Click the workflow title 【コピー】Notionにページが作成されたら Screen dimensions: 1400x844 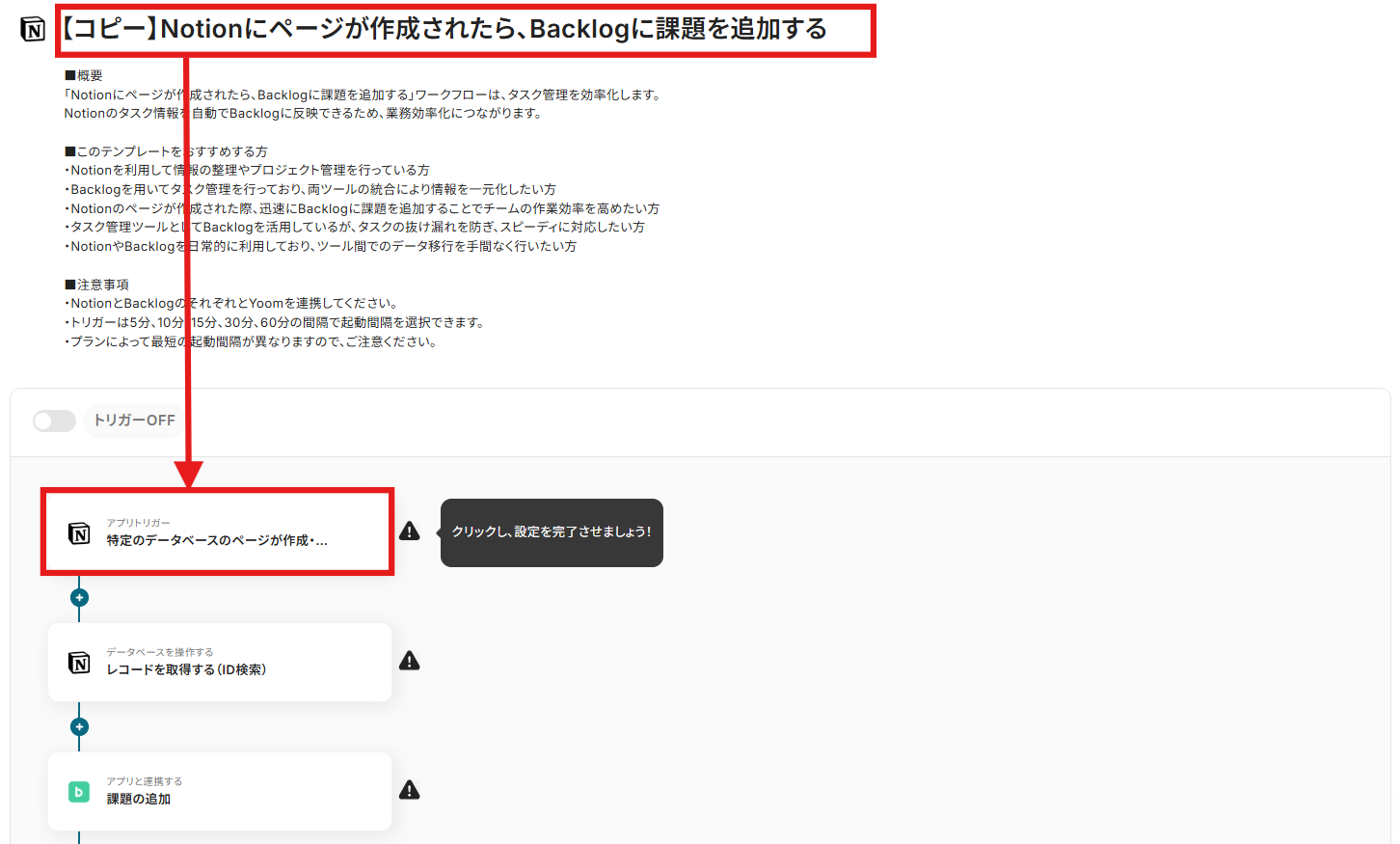coord(444,29)
